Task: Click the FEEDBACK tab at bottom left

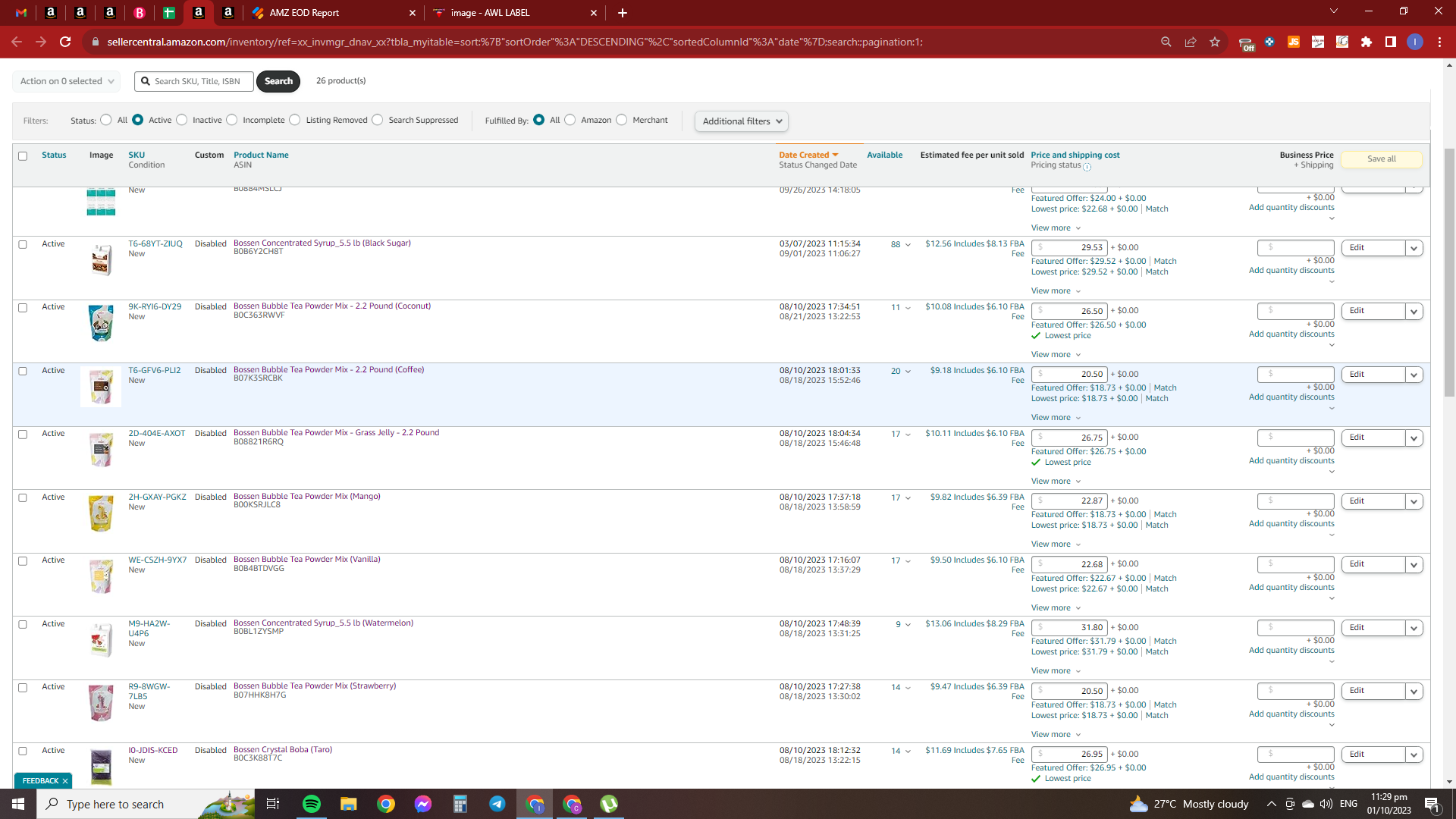Action: 44,780
